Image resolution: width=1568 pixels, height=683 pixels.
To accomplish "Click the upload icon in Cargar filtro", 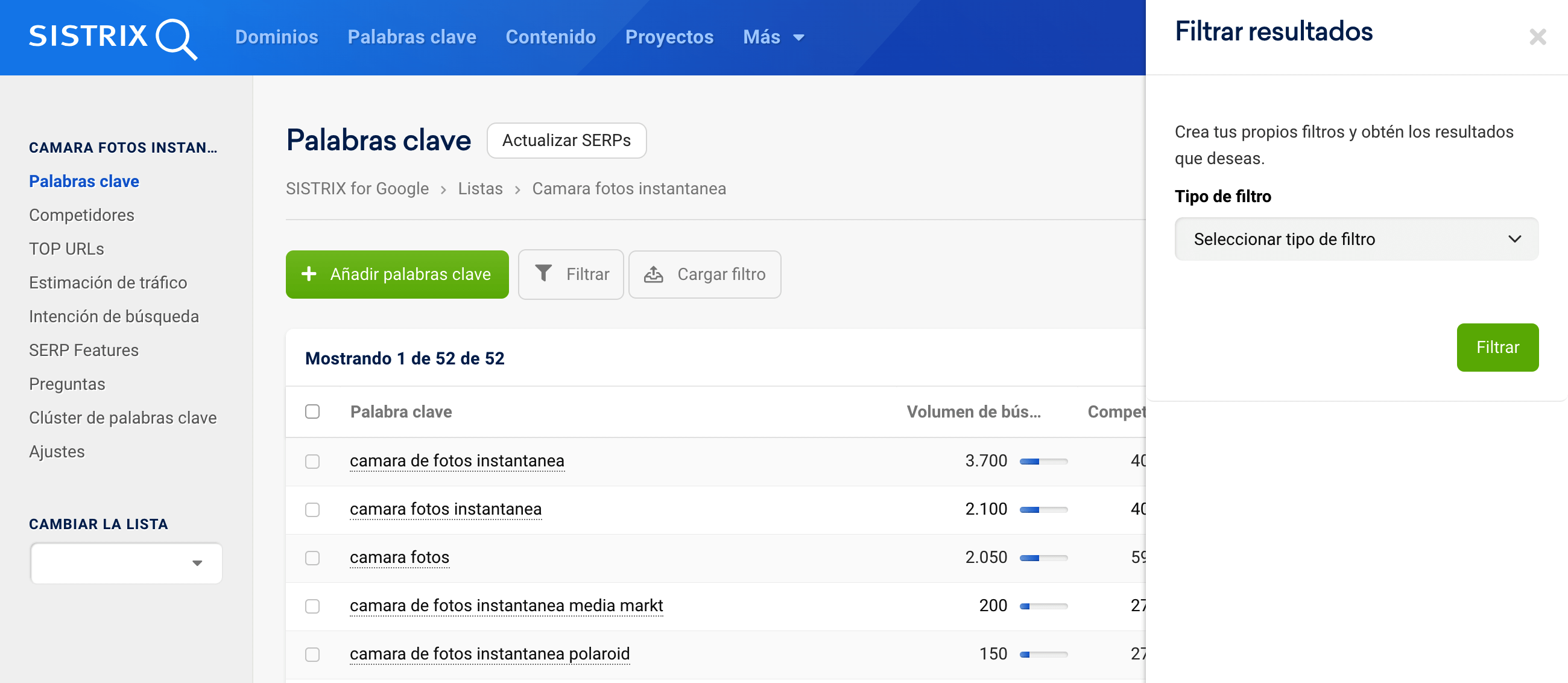I will pyautogui.click(x=653, y=275).
